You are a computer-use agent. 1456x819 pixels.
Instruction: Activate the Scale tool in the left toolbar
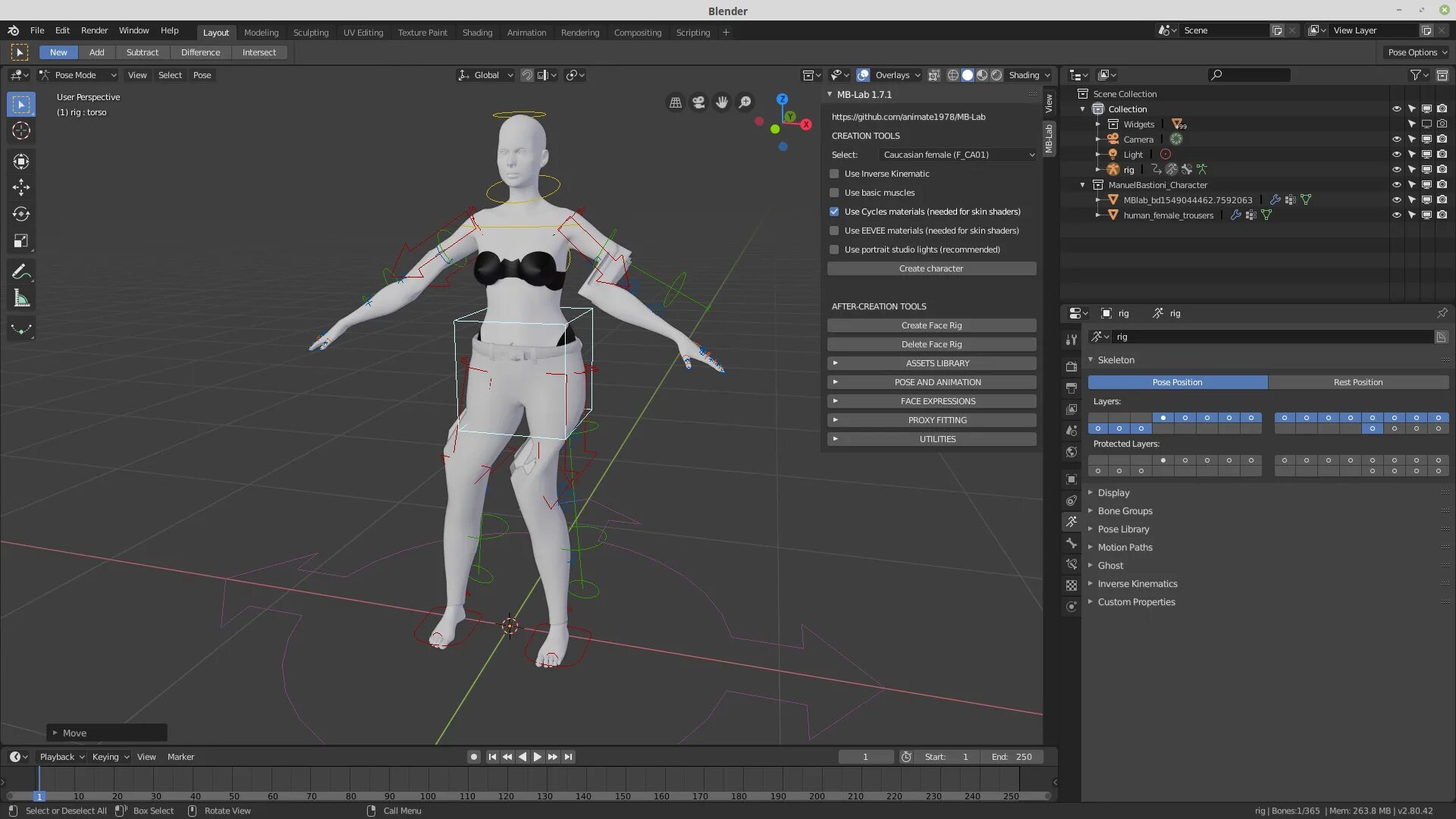pyautogui.click(x=21, y=241)
